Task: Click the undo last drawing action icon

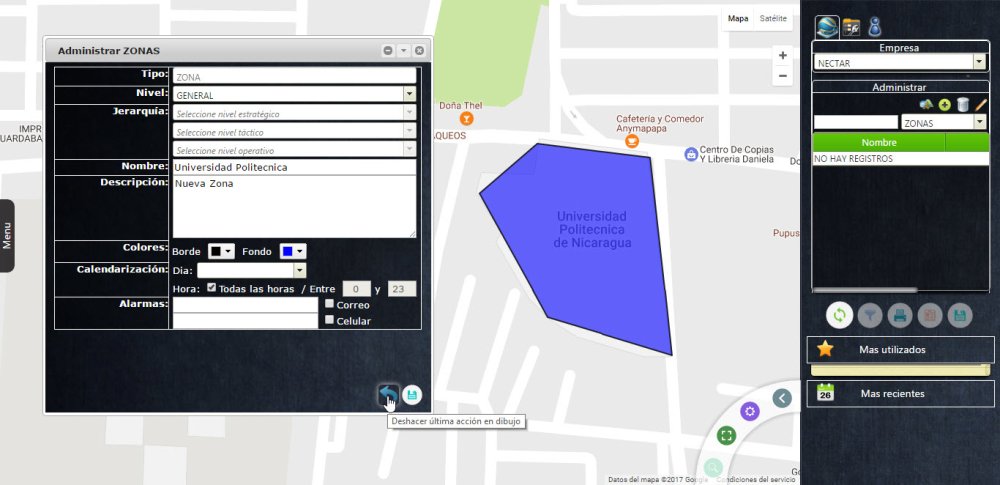Action: click(x=388, y=394)
